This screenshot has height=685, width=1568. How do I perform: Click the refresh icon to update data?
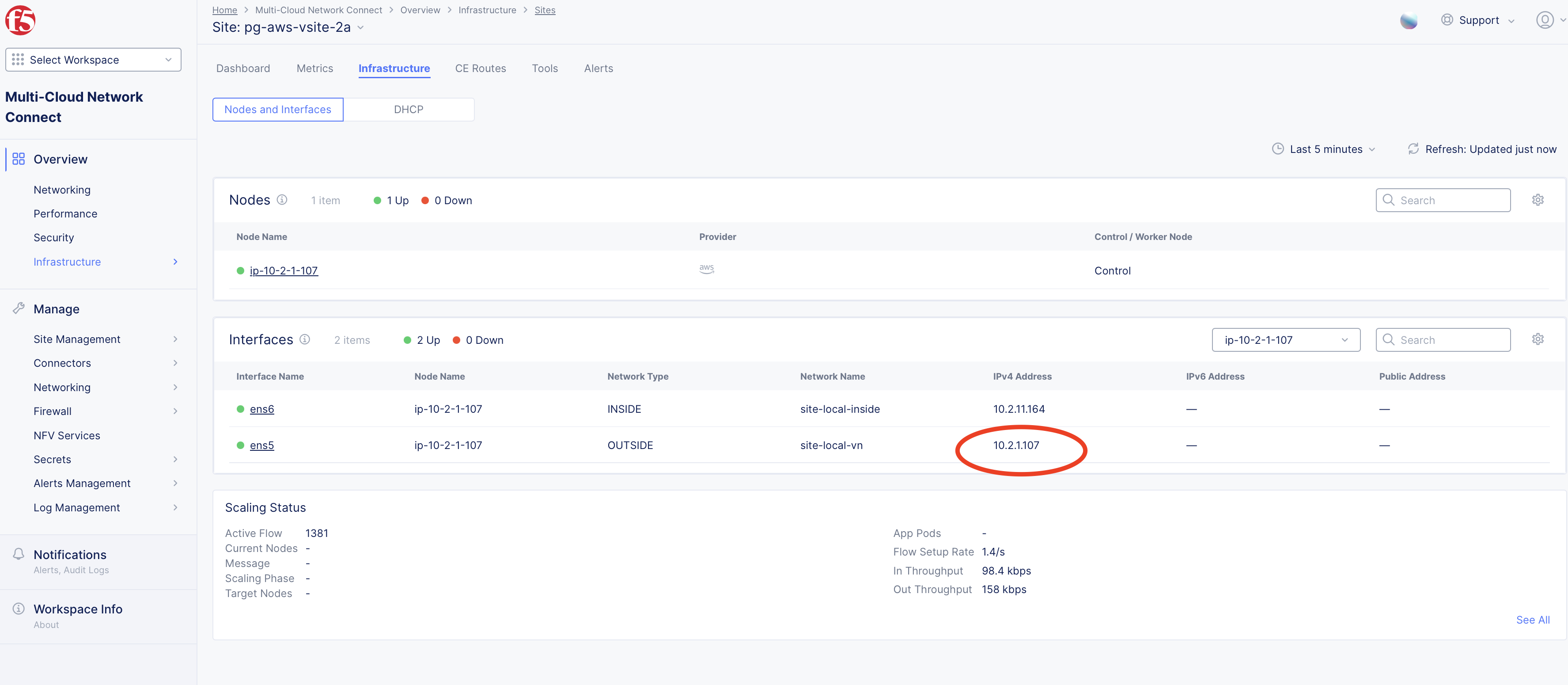(1413, 148)
